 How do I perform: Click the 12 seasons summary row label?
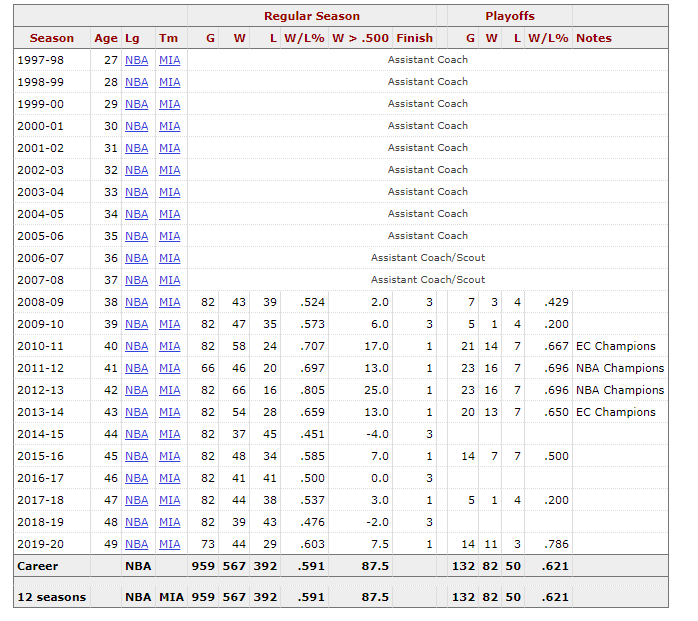(x=52, y=597)
